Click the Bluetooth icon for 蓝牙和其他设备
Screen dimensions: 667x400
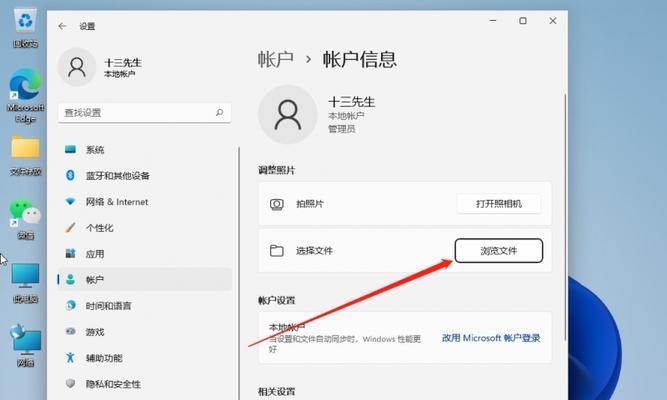71,175
